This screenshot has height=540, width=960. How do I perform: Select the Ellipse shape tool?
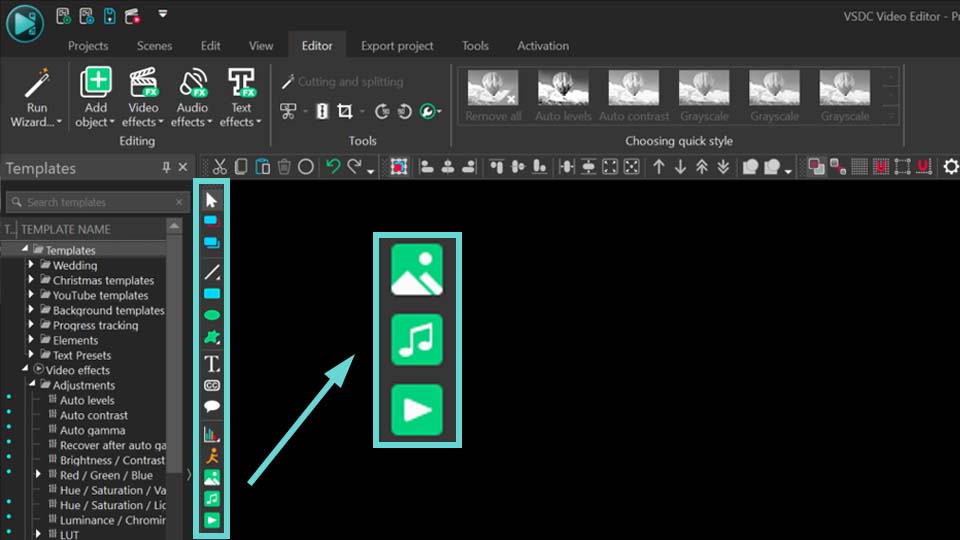(212, 315)
